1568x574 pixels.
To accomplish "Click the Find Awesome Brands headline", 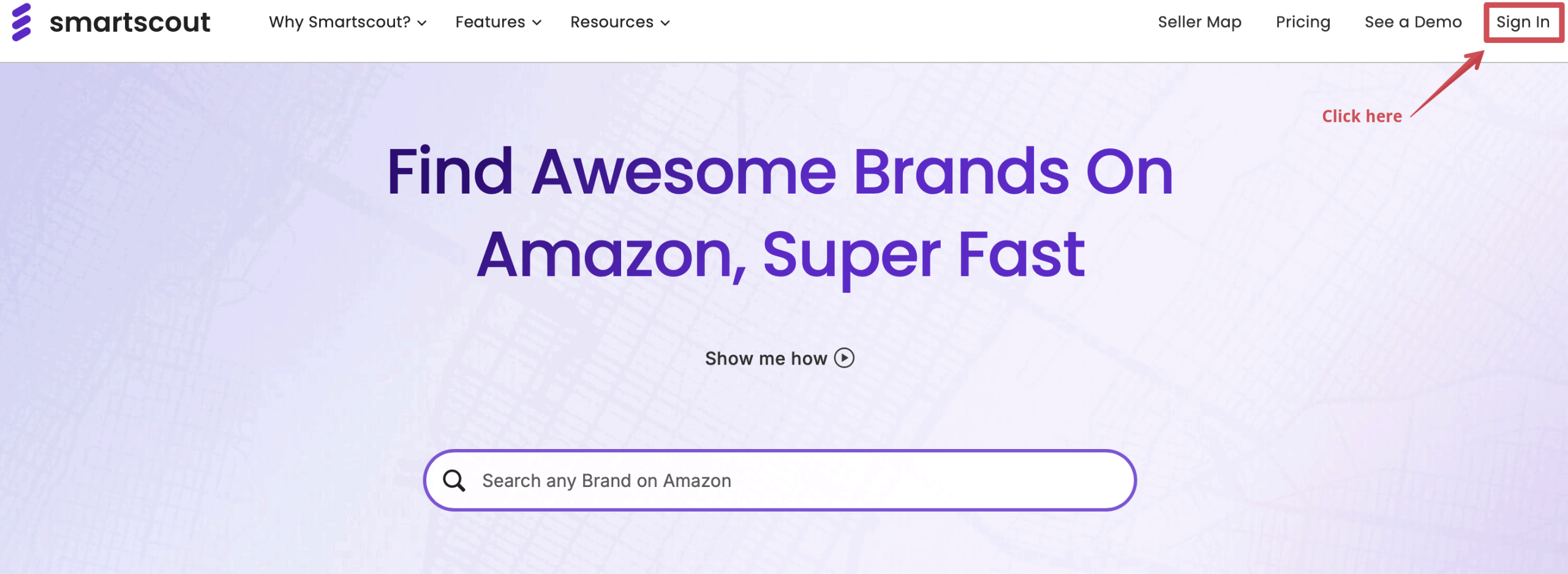I will (780, 173).
